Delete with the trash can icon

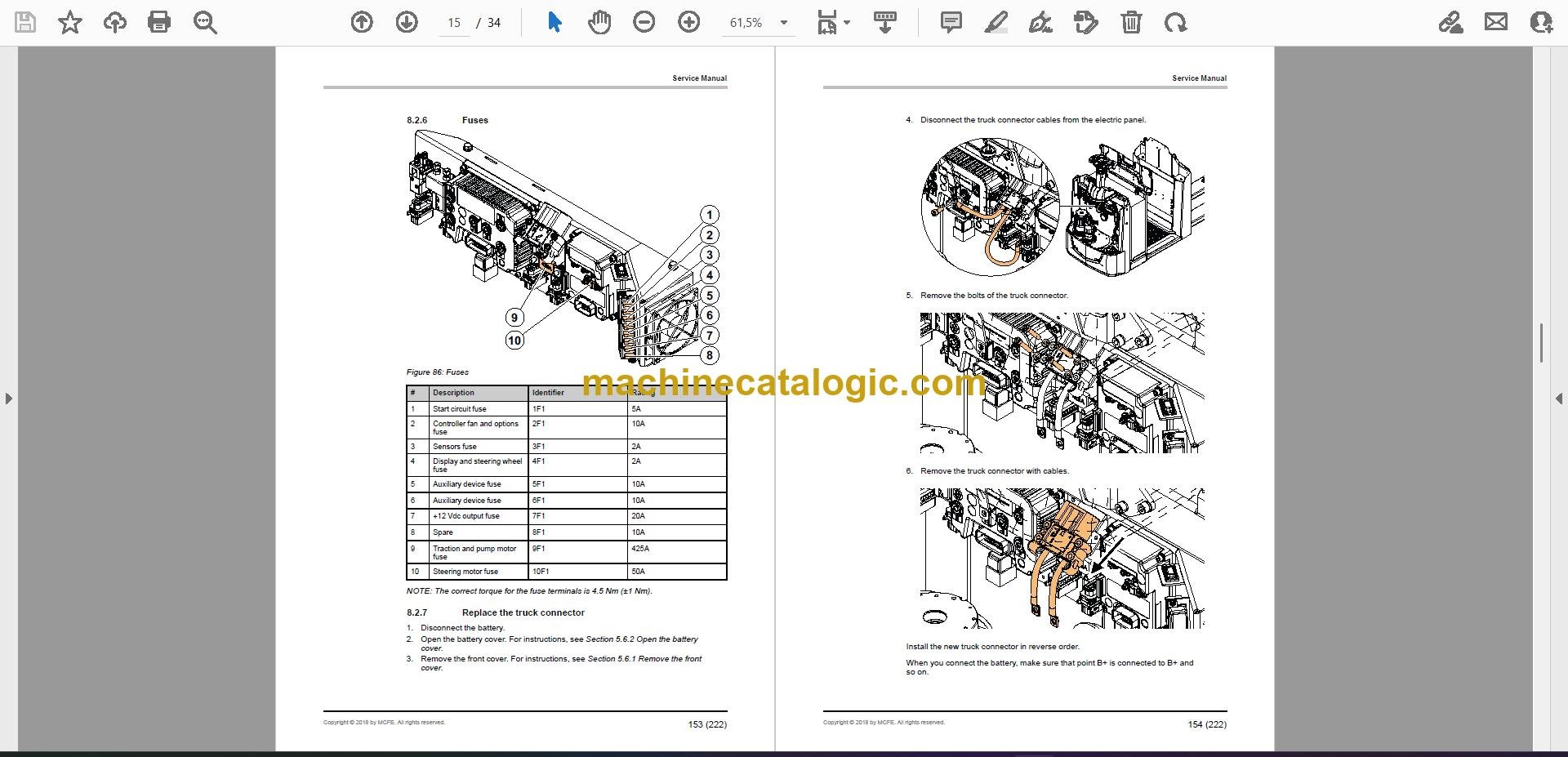[x=1131, y=22]
